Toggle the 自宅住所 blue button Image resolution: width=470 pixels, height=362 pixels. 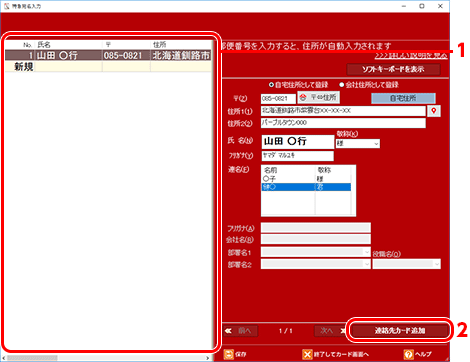coord(403,98)
